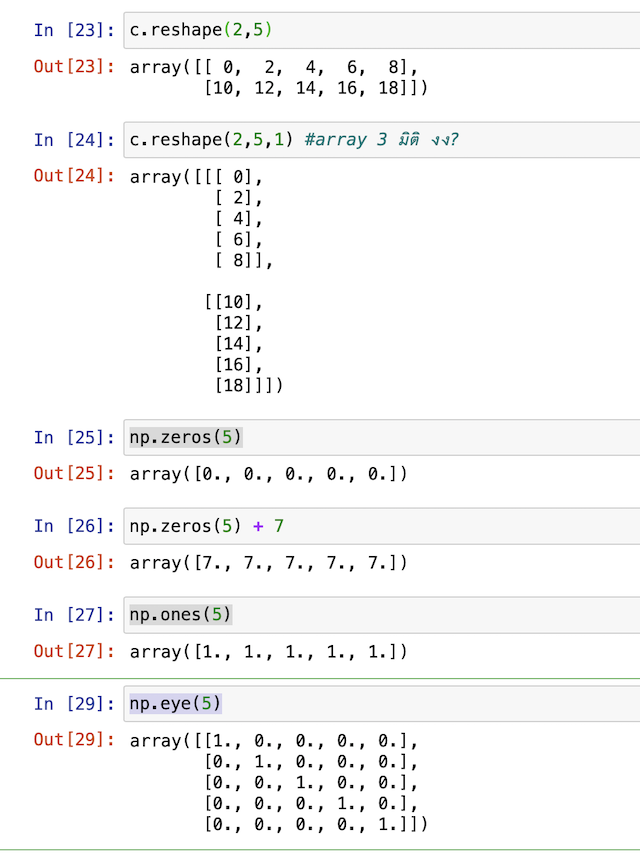Click the np.ones(5) code cell
This screenshot has width=640, height=859.
tap(382, 615)
